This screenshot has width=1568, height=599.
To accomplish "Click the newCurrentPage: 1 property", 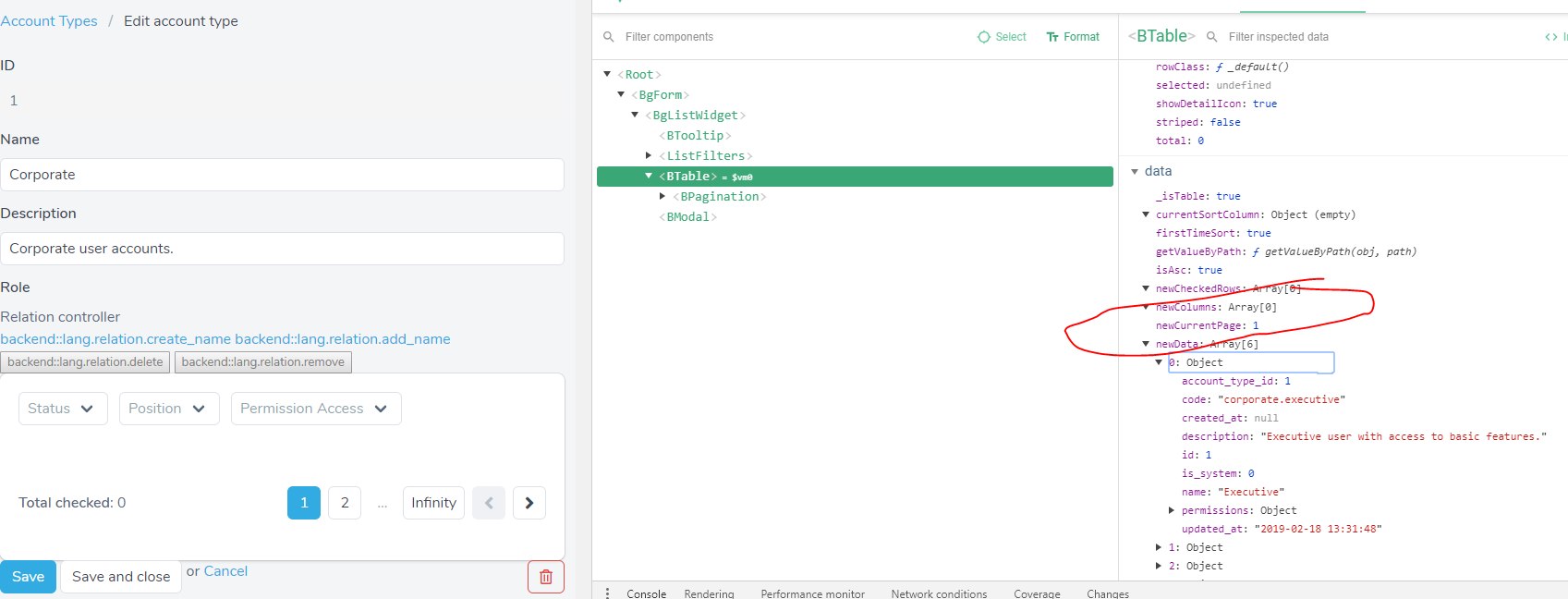I will (x=1207, y=325).
